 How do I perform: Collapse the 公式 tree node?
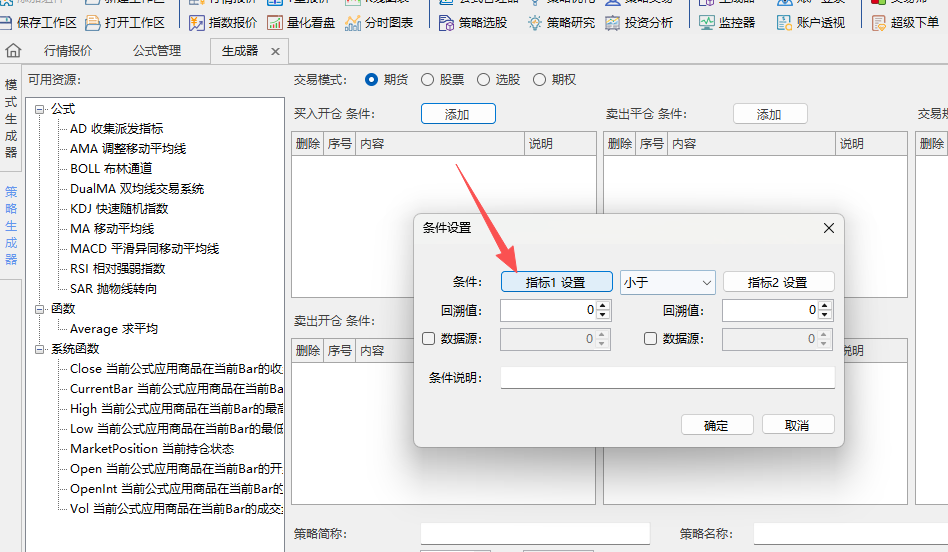pos(40,109)
